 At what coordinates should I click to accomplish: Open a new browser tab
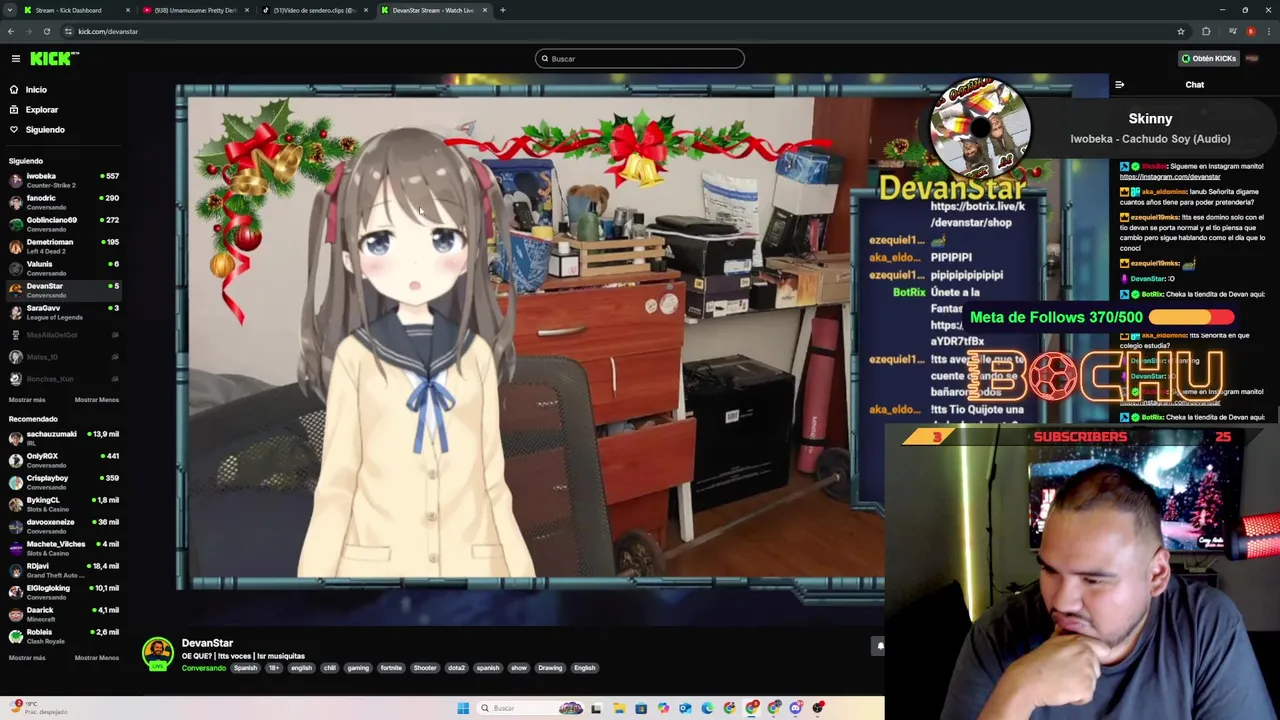click(502, 10)
